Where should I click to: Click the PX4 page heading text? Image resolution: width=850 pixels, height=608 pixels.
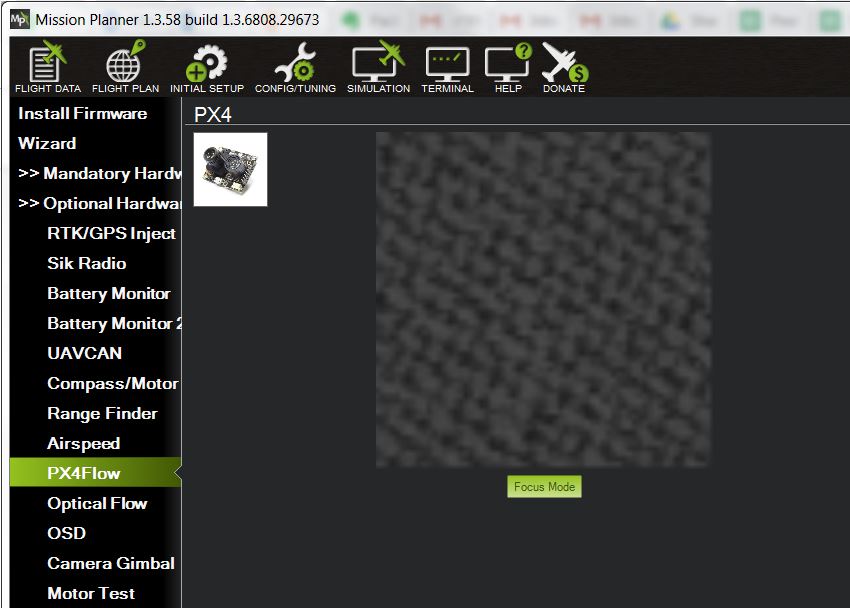pos(212,115)
